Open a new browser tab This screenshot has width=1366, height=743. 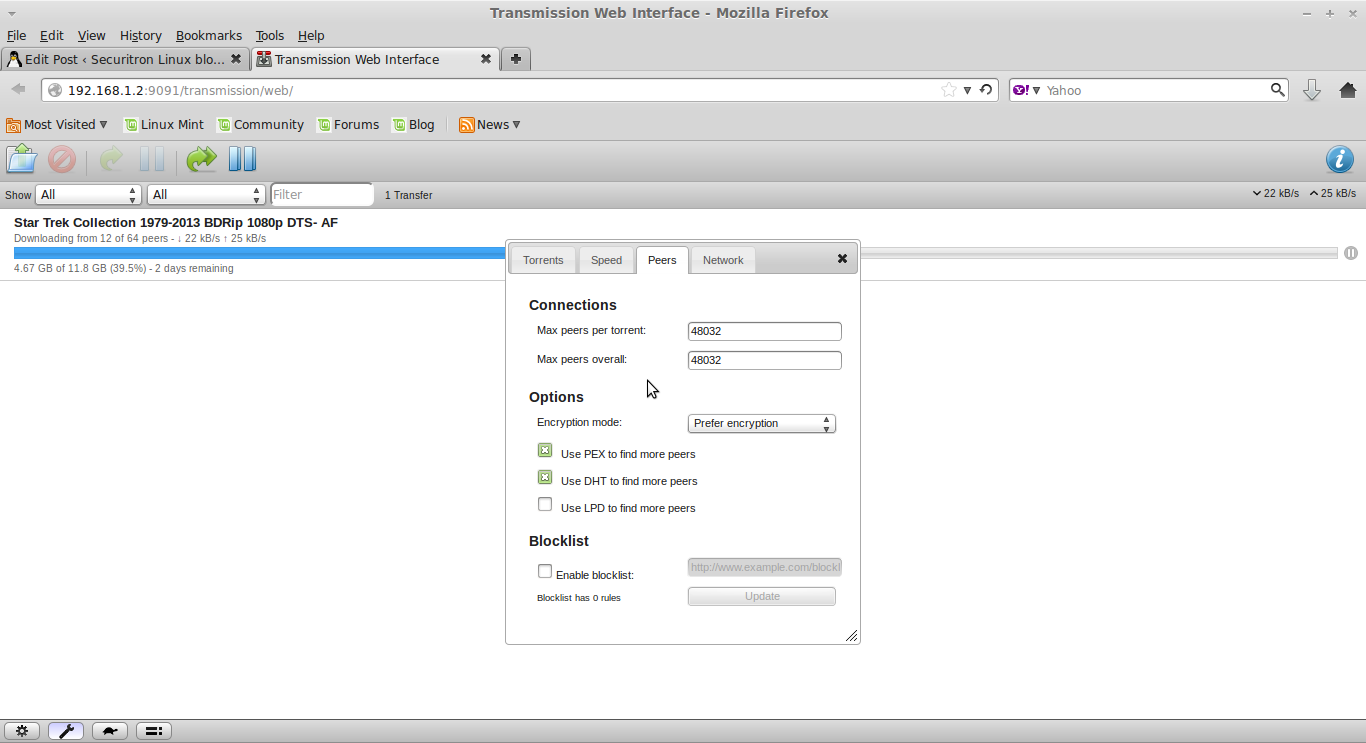pyautogui.click(x=516, y=59)
